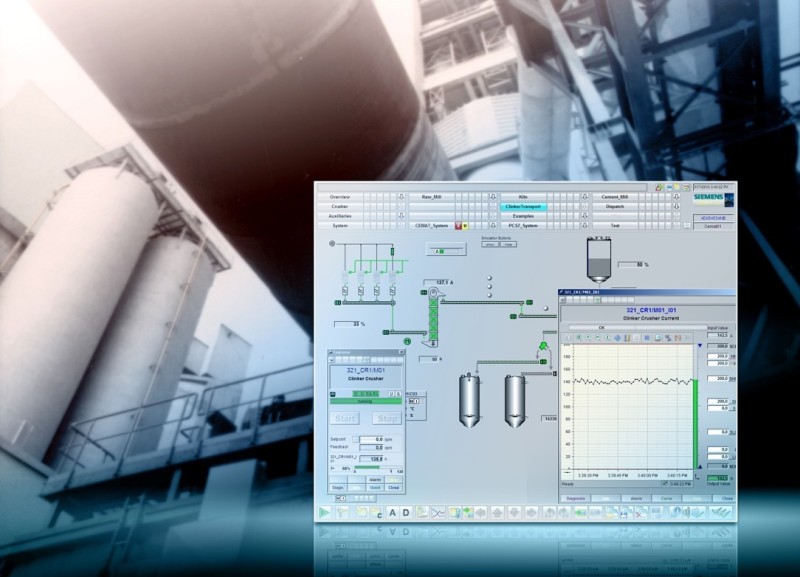Screen dimensions: 800x577
Task: Click the 'A' icon in bottom toolbar
Action: coord(393,512)
